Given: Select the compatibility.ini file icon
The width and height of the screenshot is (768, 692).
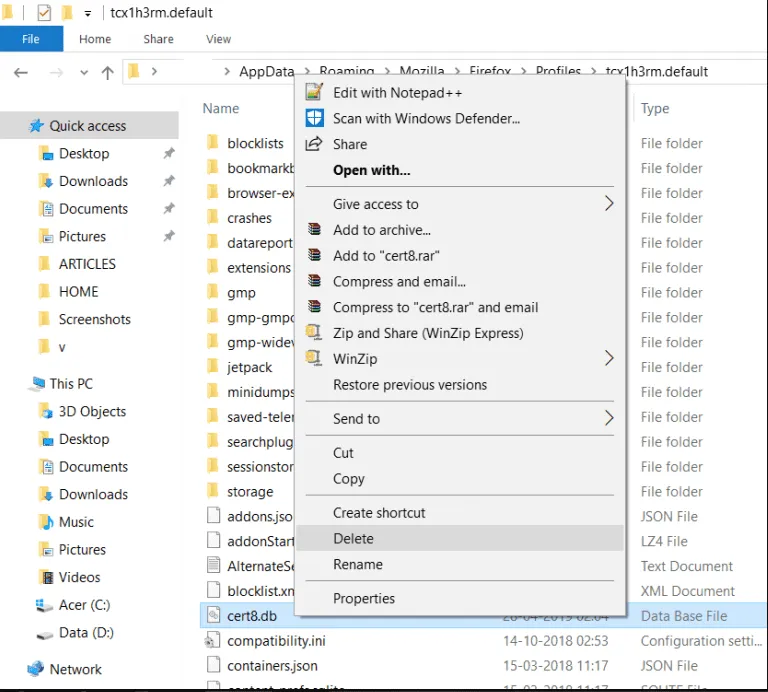Looking at the screenshot, I should [x=213, y=640].
